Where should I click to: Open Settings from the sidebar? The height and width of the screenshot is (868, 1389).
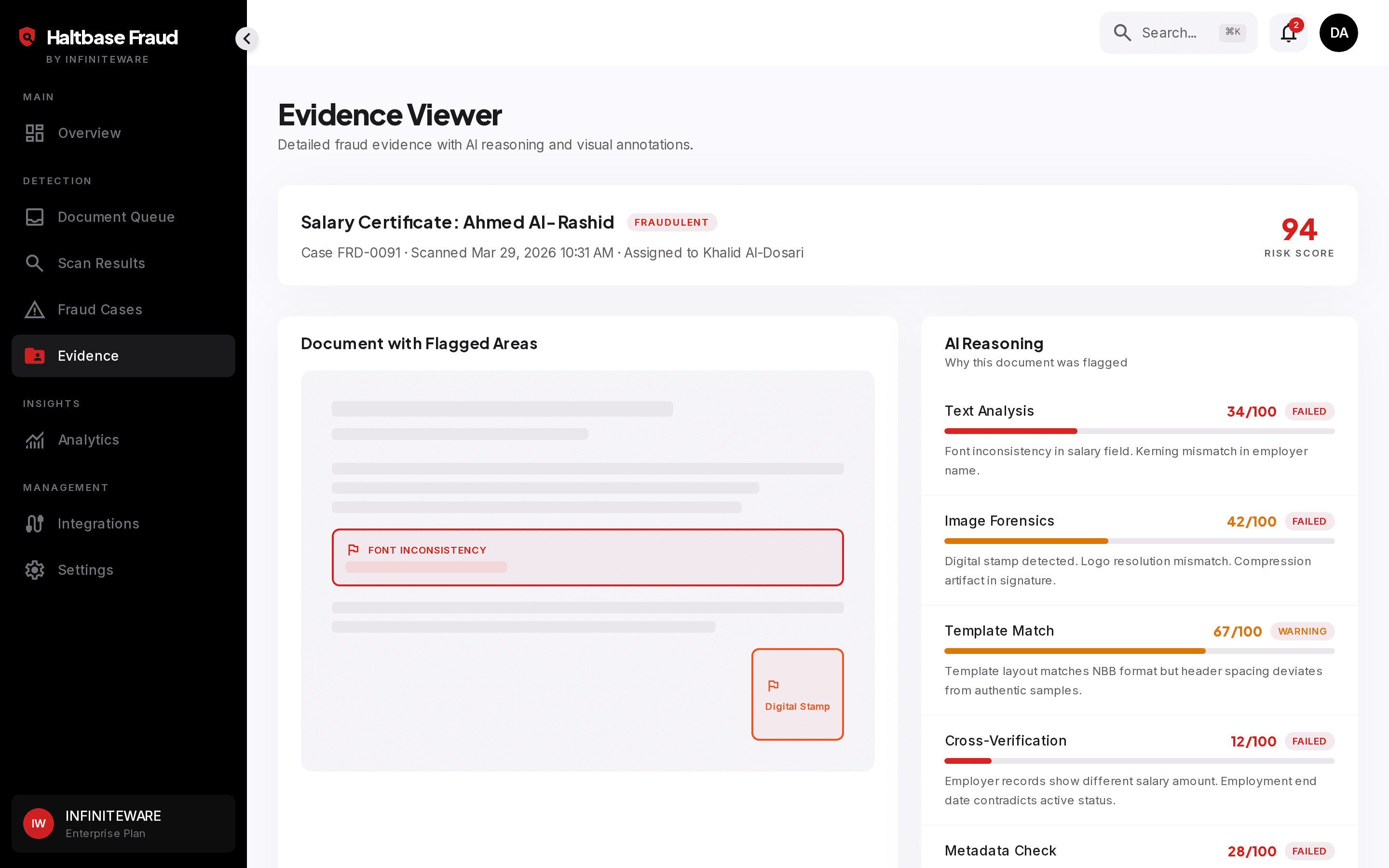pyautogui.click(x=123, y=570)
